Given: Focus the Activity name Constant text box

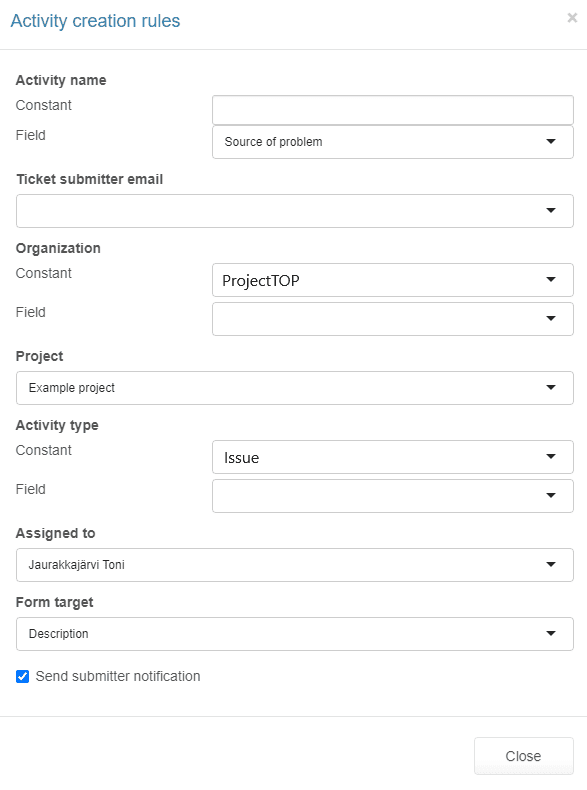Looking at the screenshot, I should [x=393, y=110].
